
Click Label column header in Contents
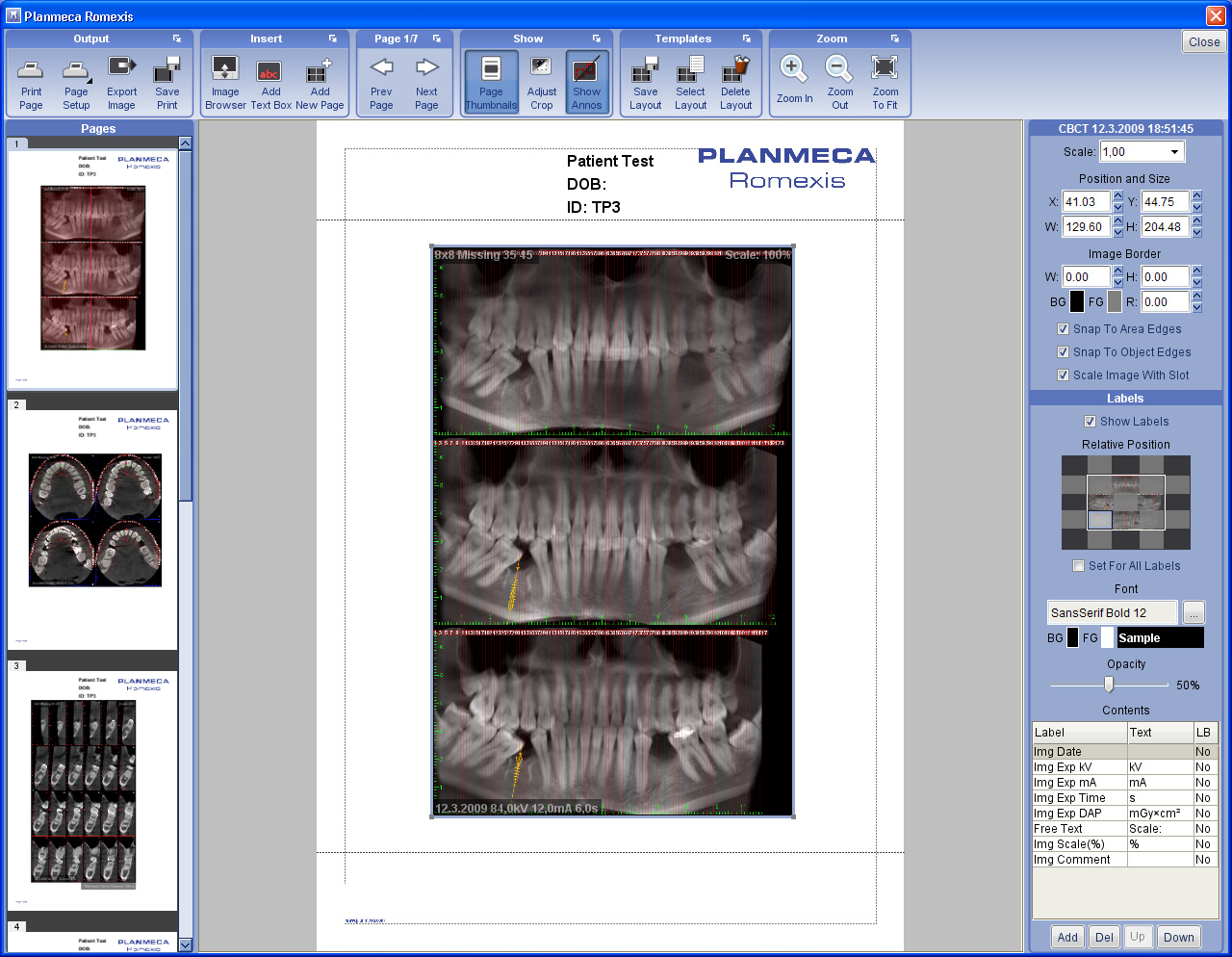pos(1079,733)
